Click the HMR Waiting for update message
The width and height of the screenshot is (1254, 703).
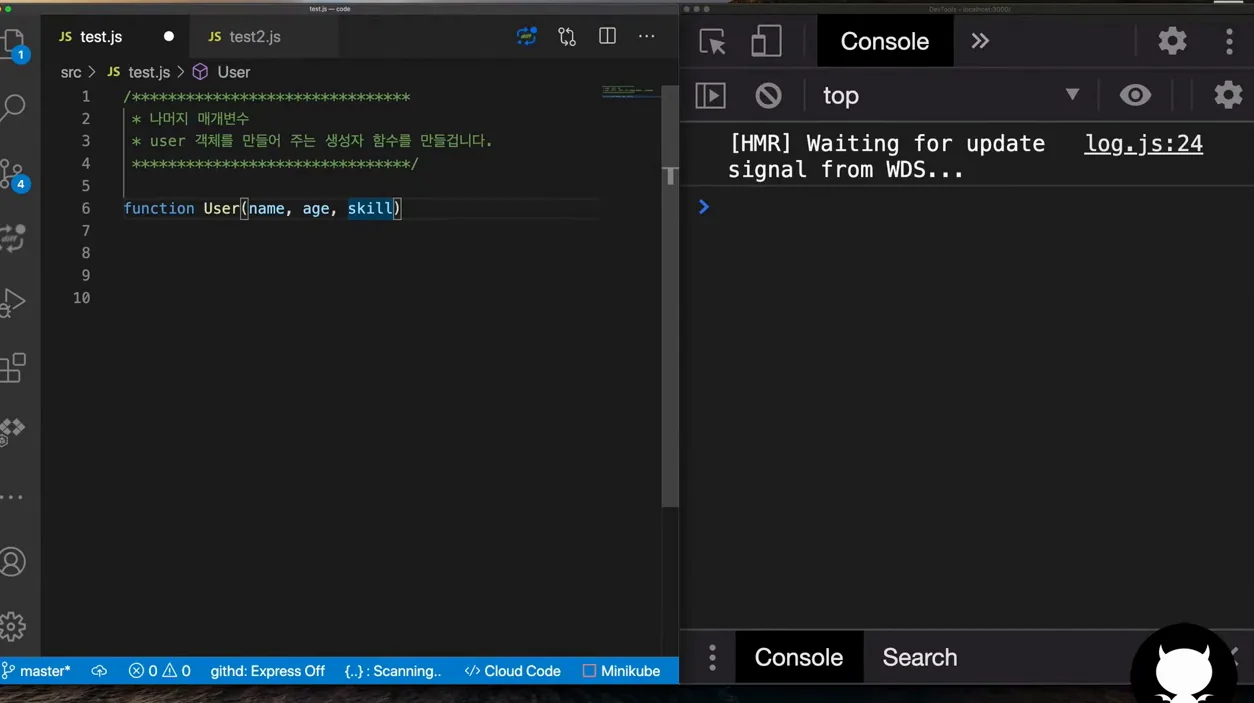tap(886, 156)
